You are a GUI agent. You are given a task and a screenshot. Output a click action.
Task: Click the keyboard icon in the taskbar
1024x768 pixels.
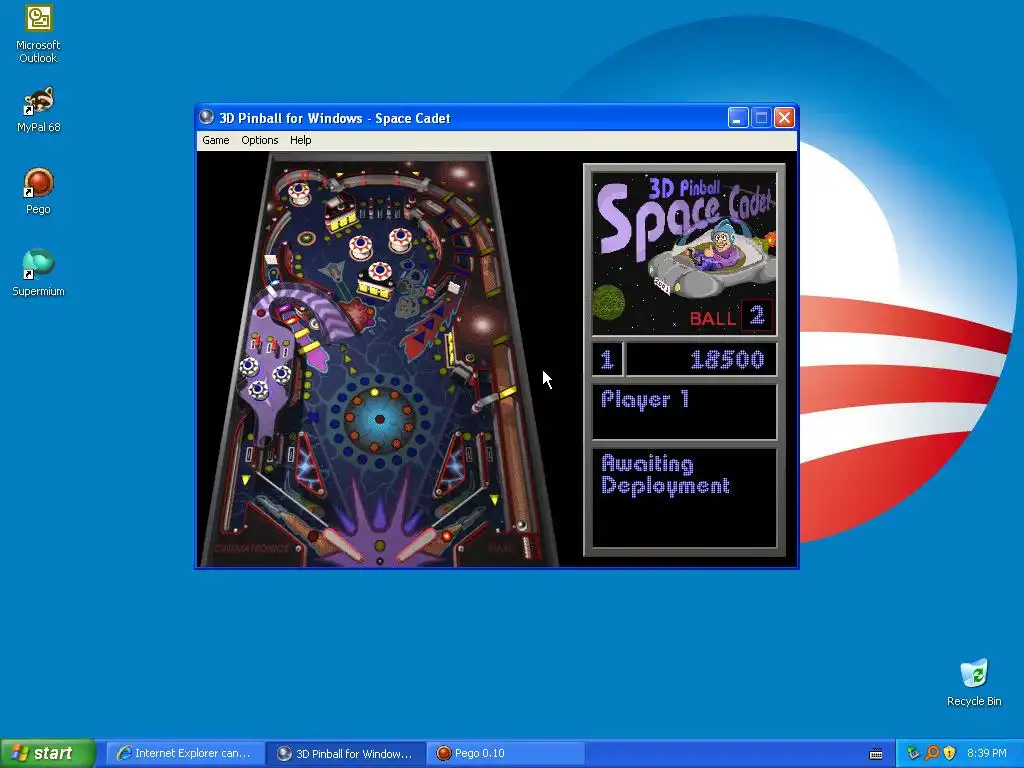tap(876, 754)
